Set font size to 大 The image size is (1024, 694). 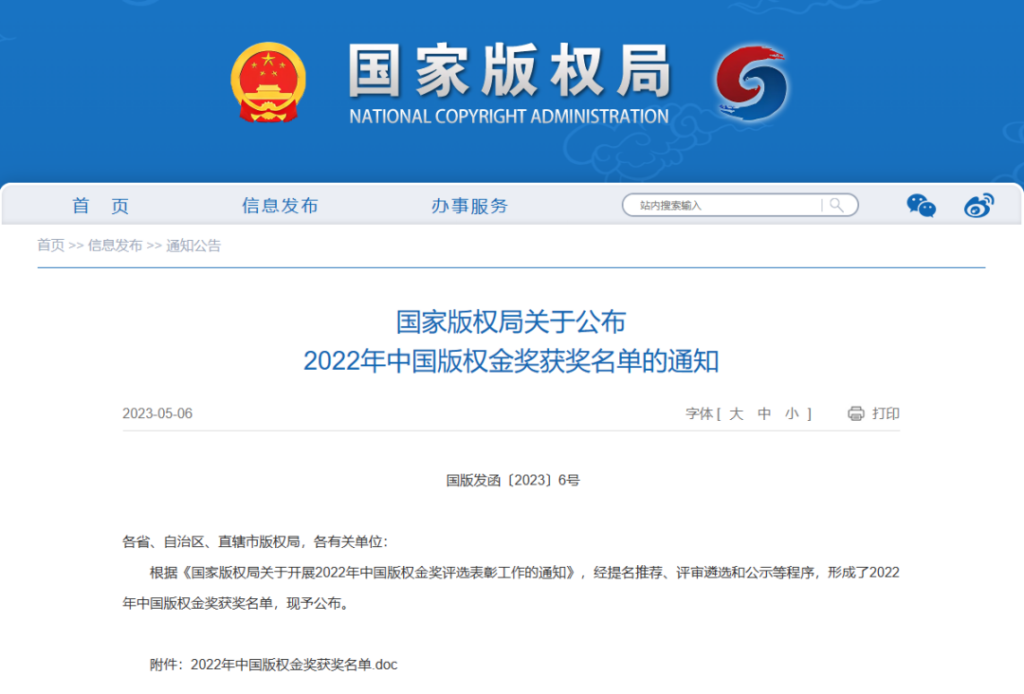[736, 414]
